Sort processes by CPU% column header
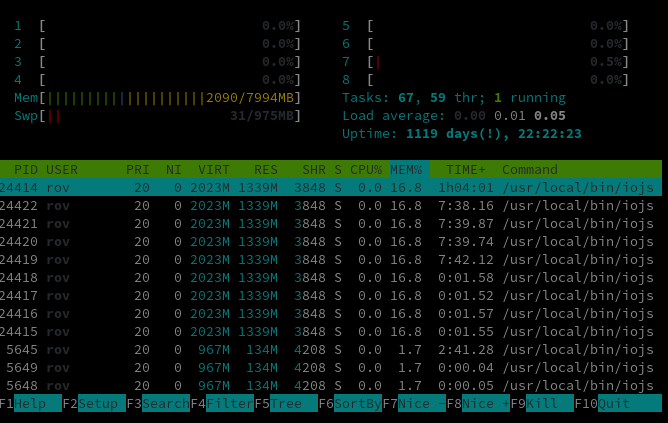Image resolution: width=668 pixels, height=423 pixels. pyautogui.click(x=366, y=169)
